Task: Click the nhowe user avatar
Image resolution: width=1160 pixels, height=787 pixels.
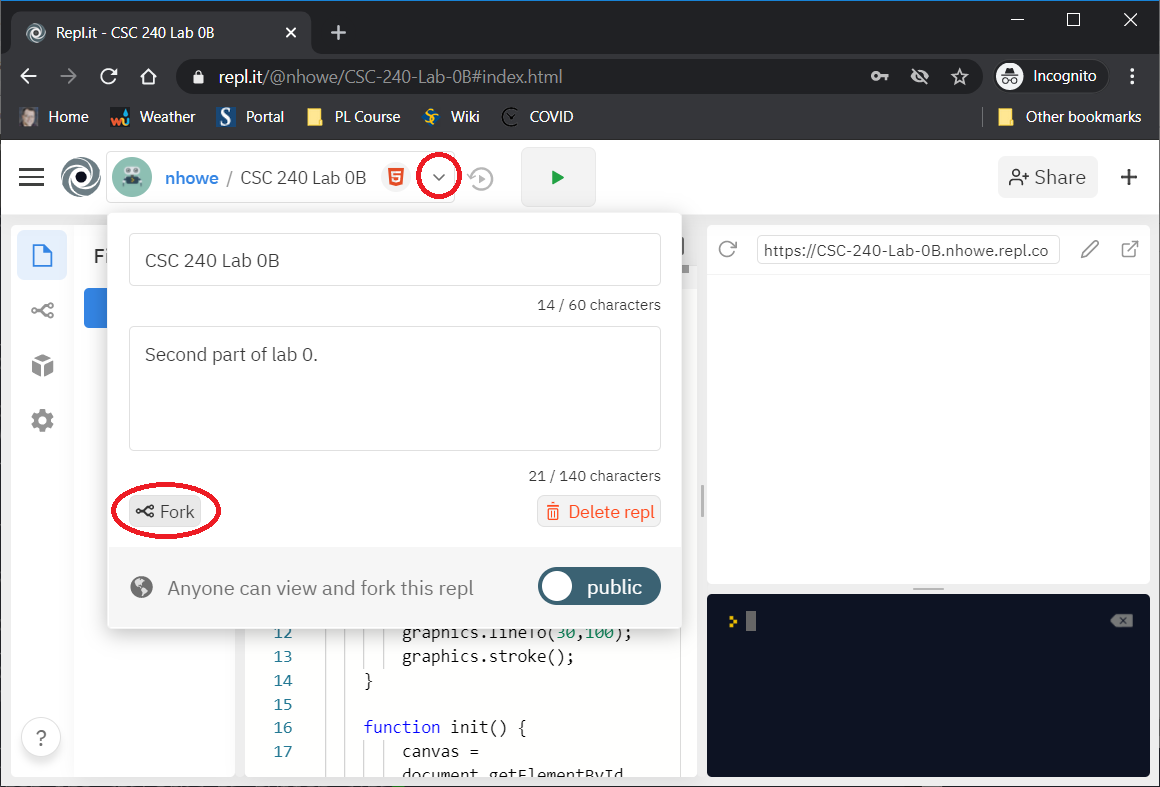Action: coord(132,178)
